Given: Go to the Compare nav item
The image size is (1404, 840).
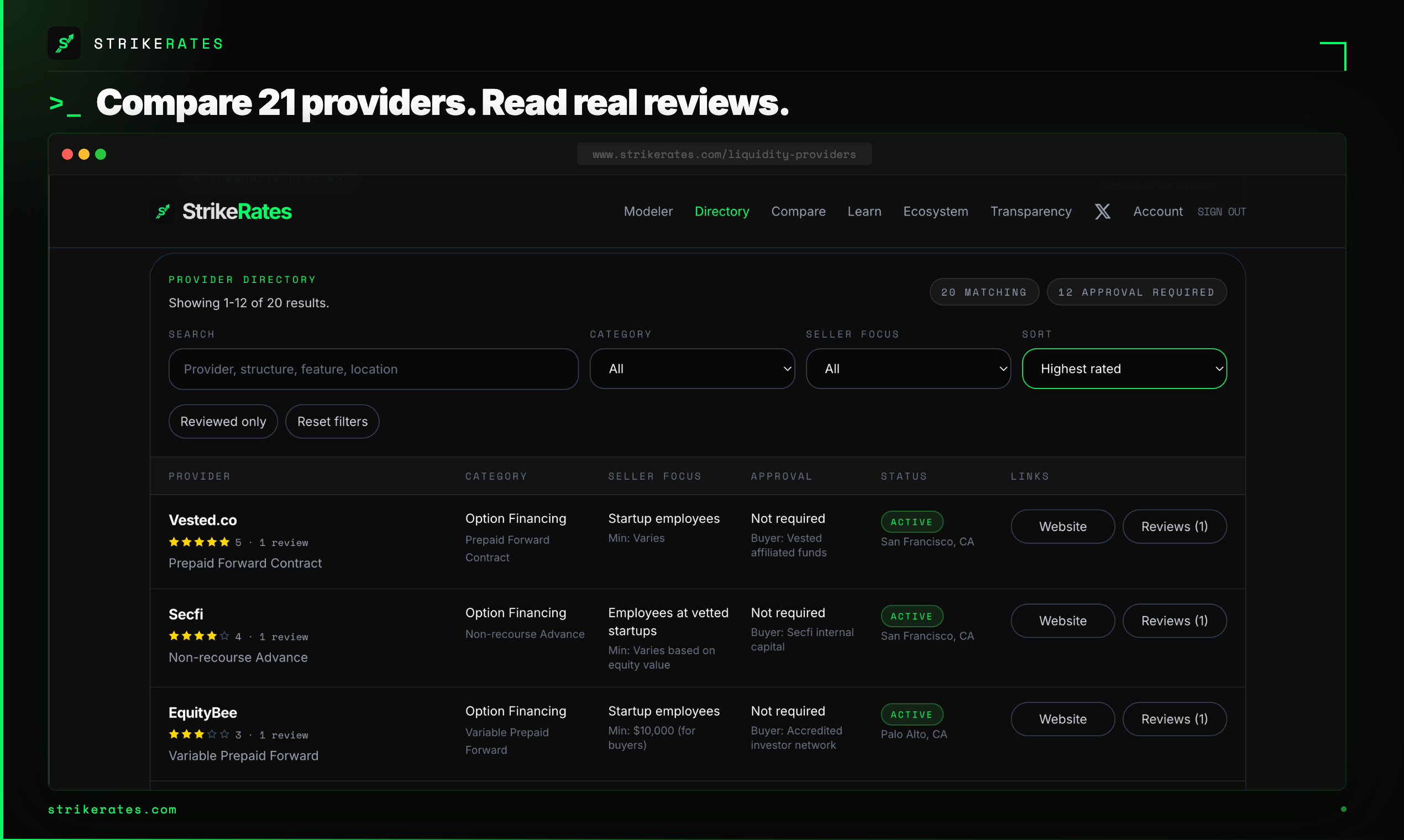Looking at the screenshot, I should pos(798,212).
